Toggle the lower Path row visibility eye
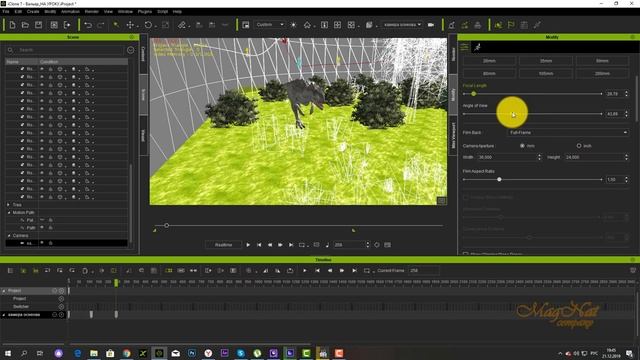Viewport: 640px width, 360px height. 42,227
